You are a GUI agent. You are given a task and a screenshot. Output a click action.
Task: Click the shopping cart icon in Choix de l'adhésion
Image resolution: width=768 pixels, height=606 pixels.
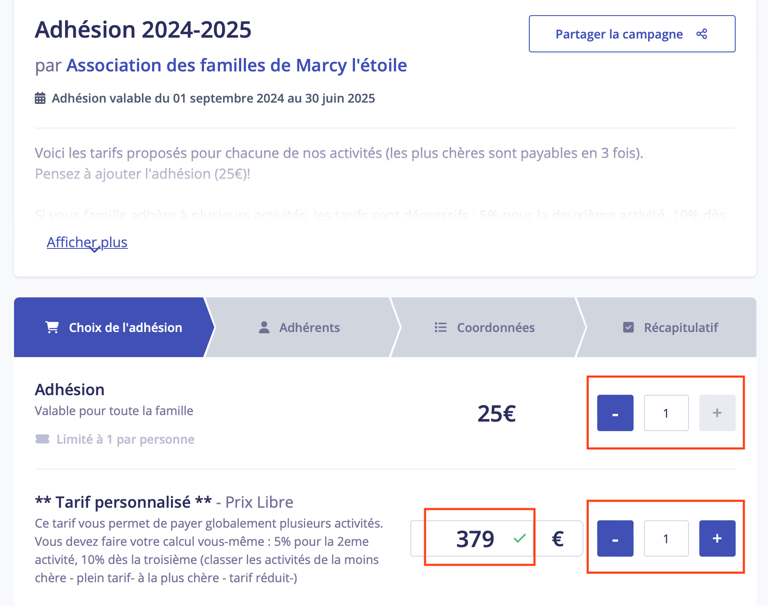tap(52, 327)
